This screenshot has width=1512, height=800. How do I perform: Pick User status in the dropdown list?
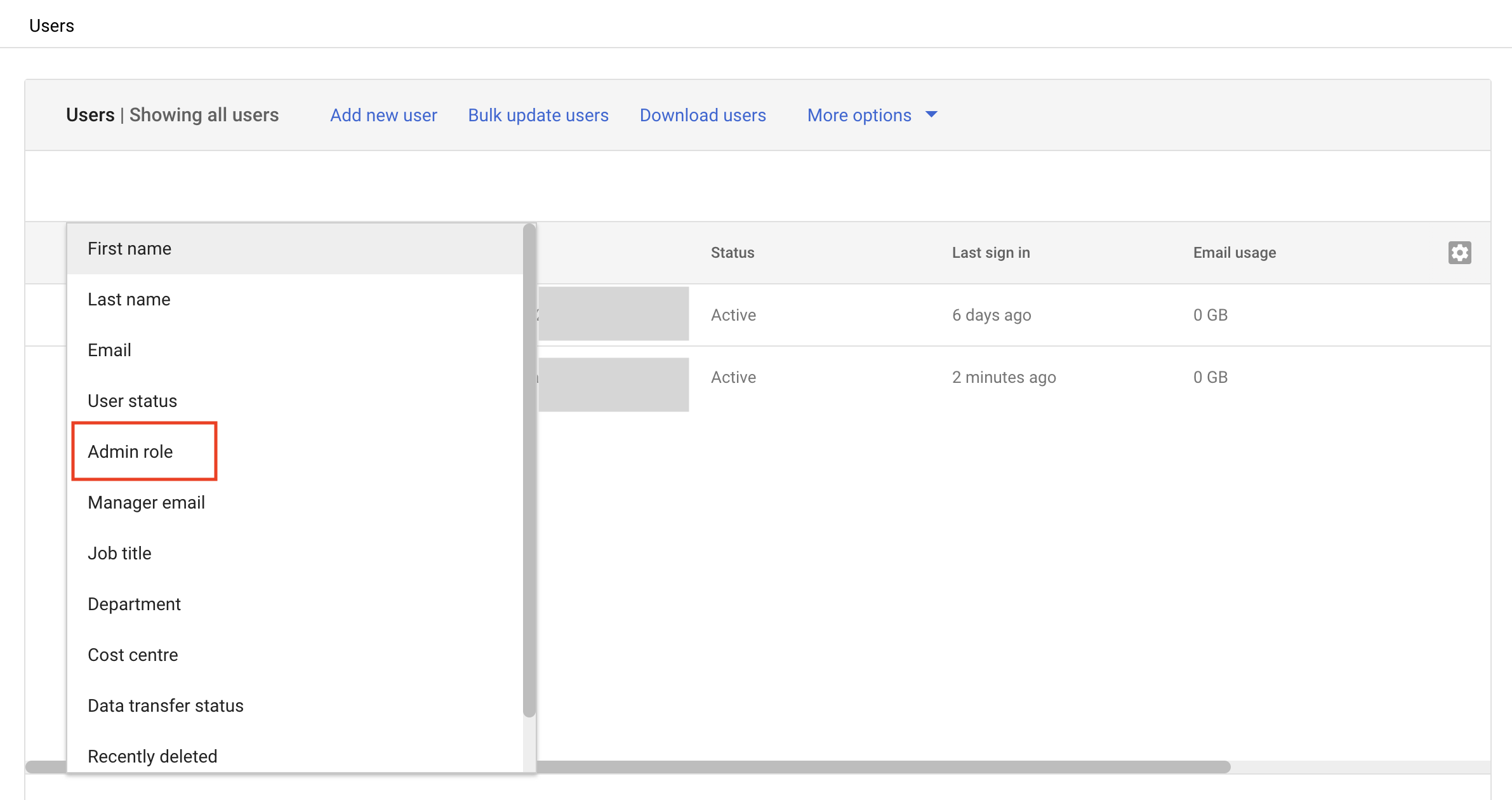coord(132,401)
